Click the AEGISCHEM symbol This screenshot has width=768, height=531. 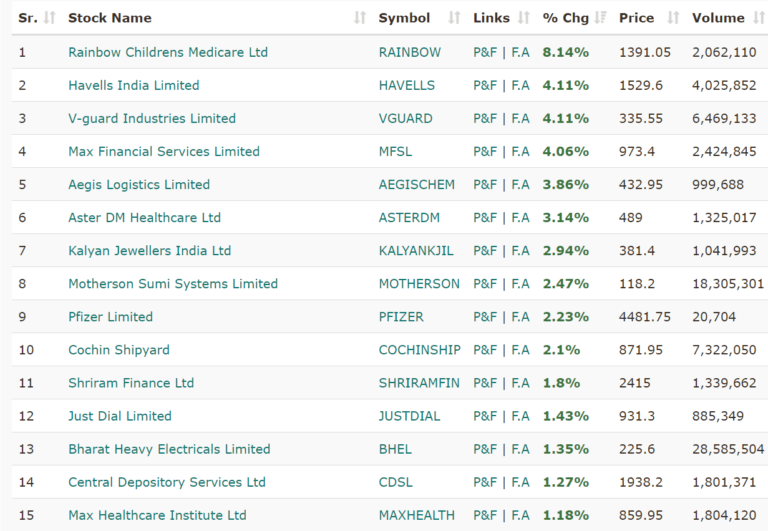click(416, 184)
